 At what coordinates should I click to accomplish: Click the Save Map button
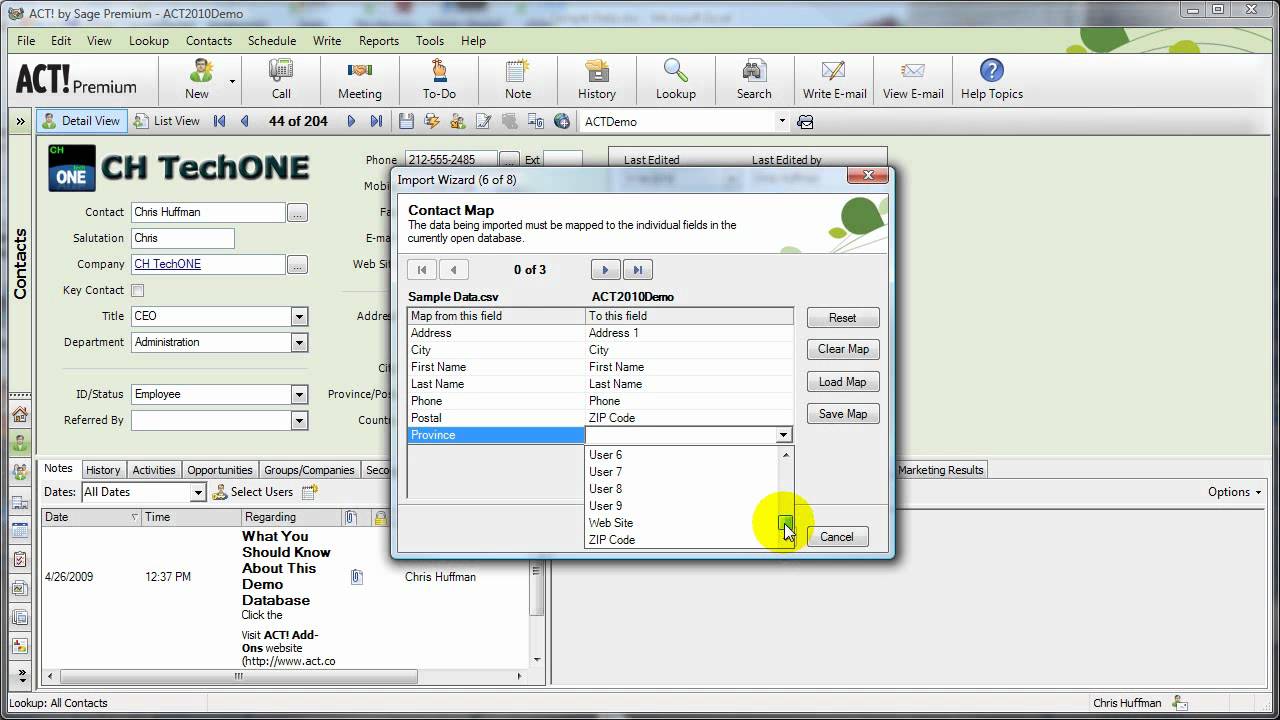(843, 414)
